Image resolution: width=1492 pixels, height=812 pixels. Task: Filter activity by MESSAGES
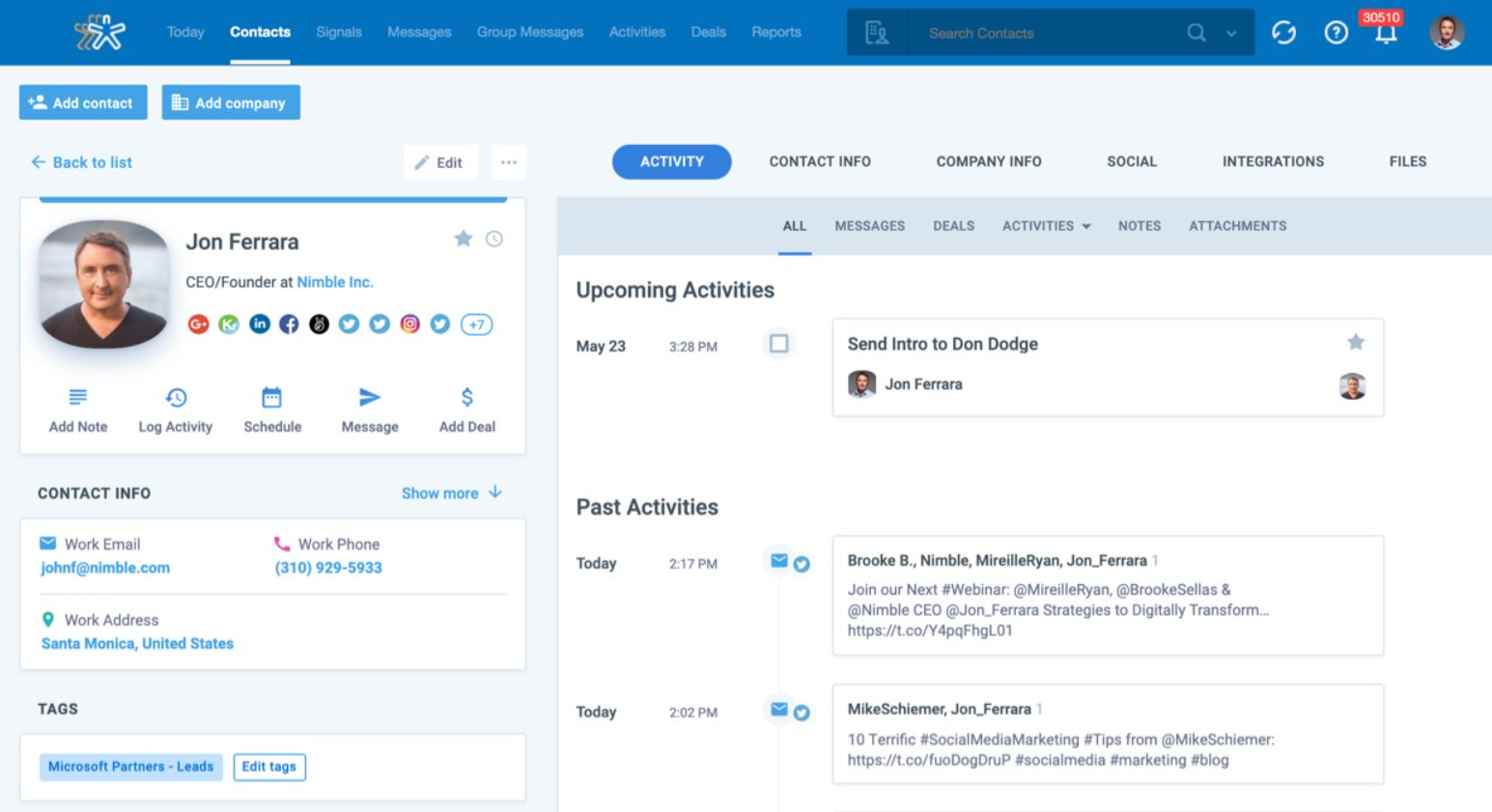click(x=870, y=226)
